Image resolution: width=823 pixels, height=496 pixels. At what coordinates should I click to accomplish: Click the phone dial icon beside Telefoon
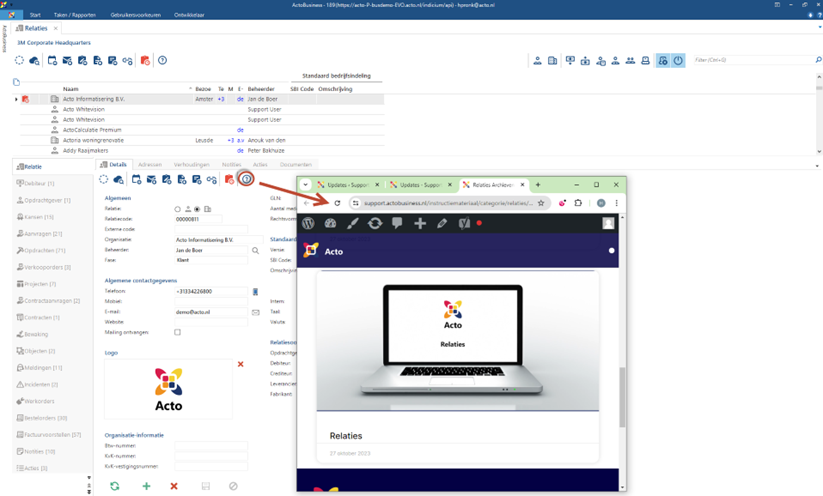pyautogui.click(x=256, y=291)
